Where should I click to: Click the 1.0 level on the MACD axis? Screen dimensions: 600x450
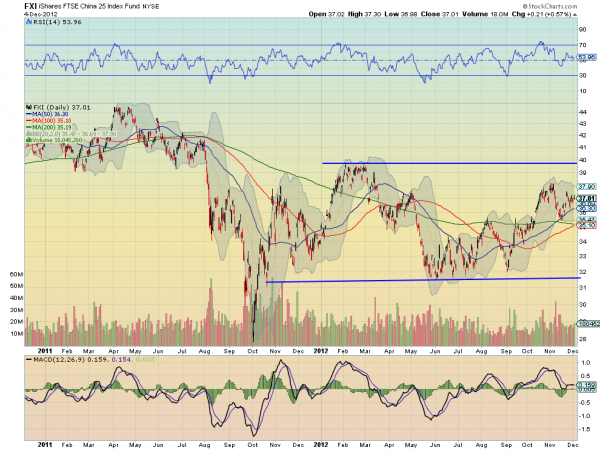(585, 363)
